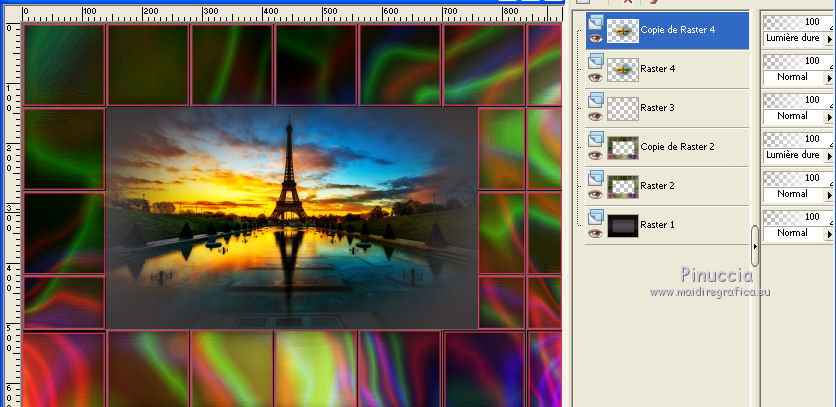This screenshot has width=836, height=407.
Task: Hide the Raster 3 layer via its eye
Action: 596,116
